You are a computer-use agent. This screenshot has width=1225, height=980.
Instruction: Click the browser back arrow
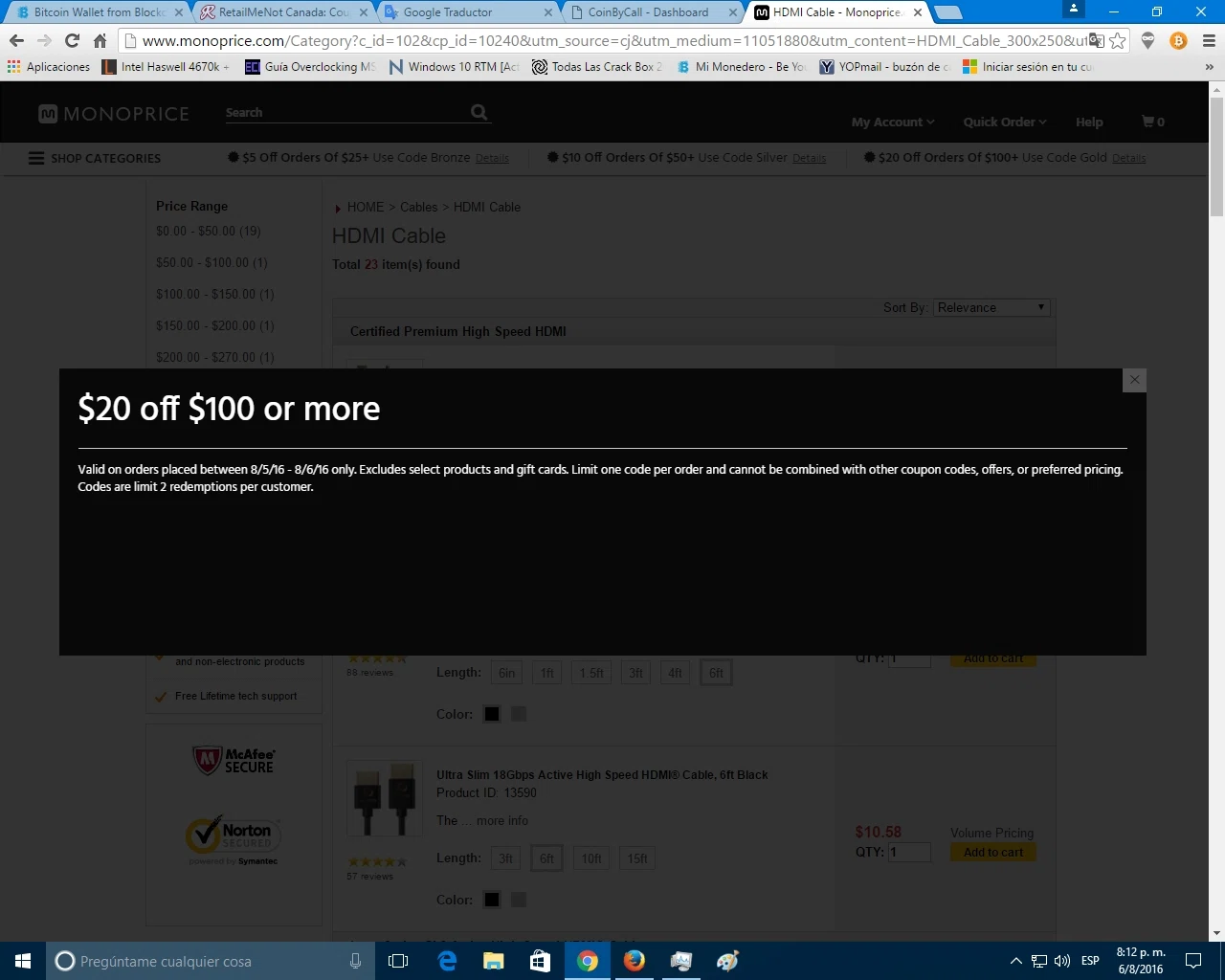pos(16,40)
